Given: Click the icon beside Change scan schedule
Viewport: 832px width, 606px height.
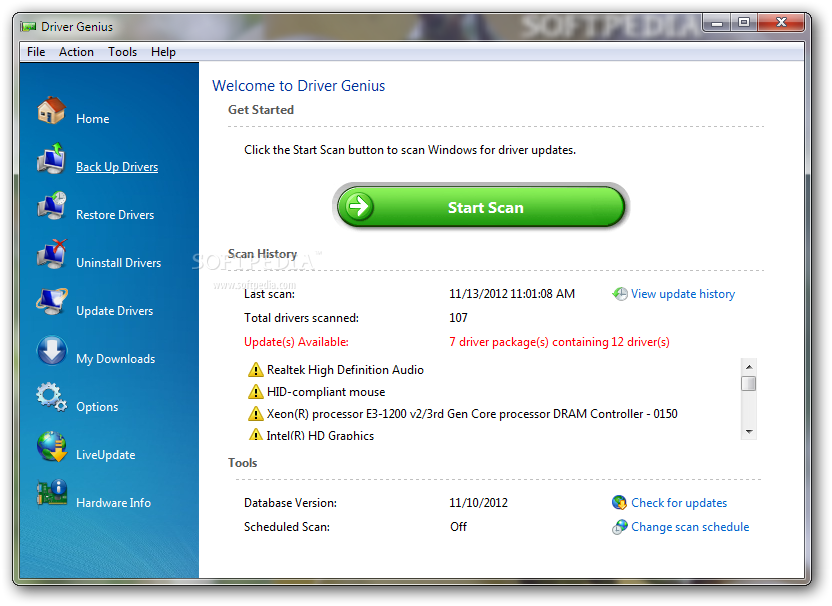Looking at the screenshot, I should [x=619, y=526].
